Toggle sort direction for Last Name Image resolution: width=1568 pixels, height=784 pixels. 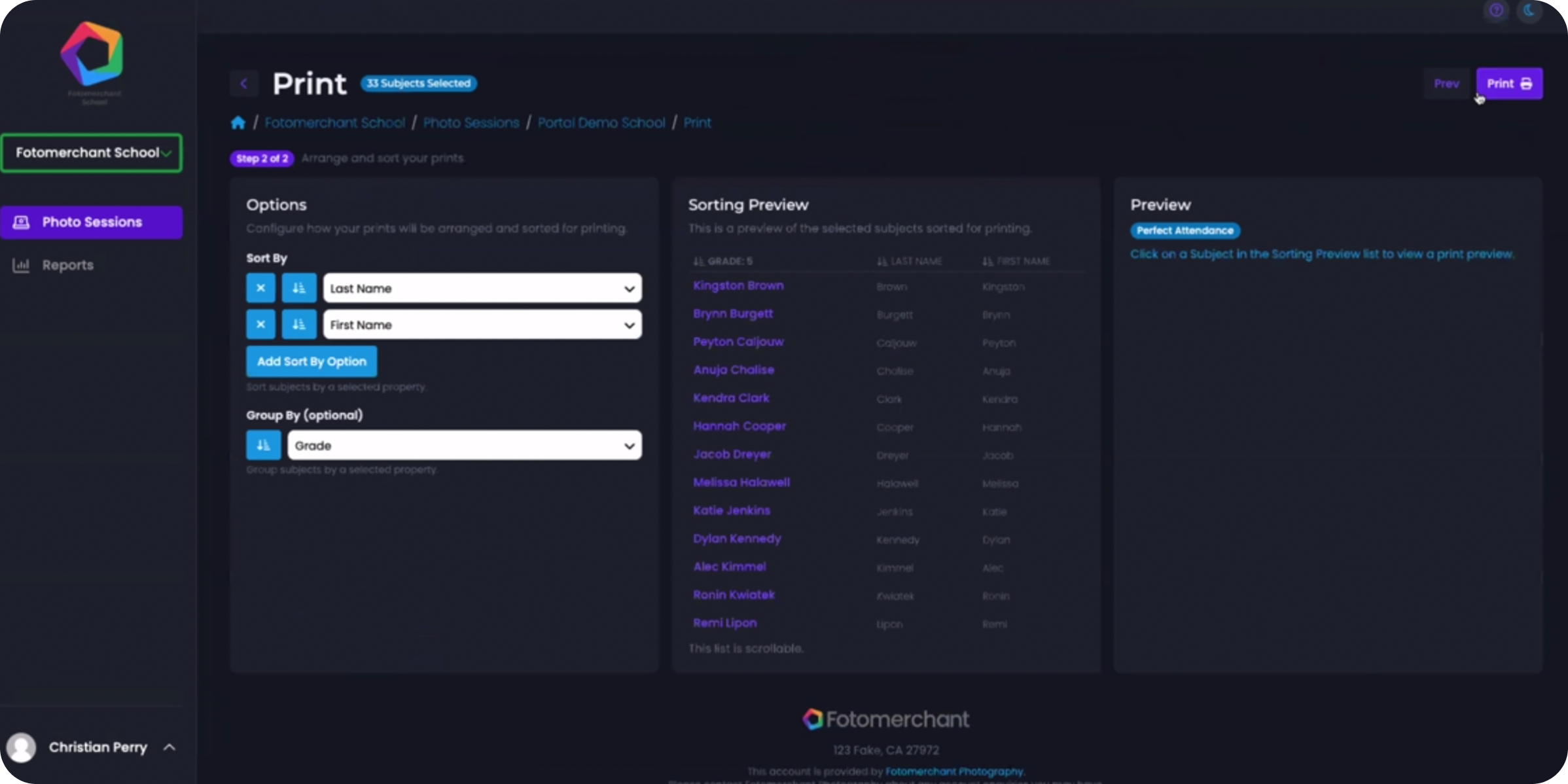[299, 288]
